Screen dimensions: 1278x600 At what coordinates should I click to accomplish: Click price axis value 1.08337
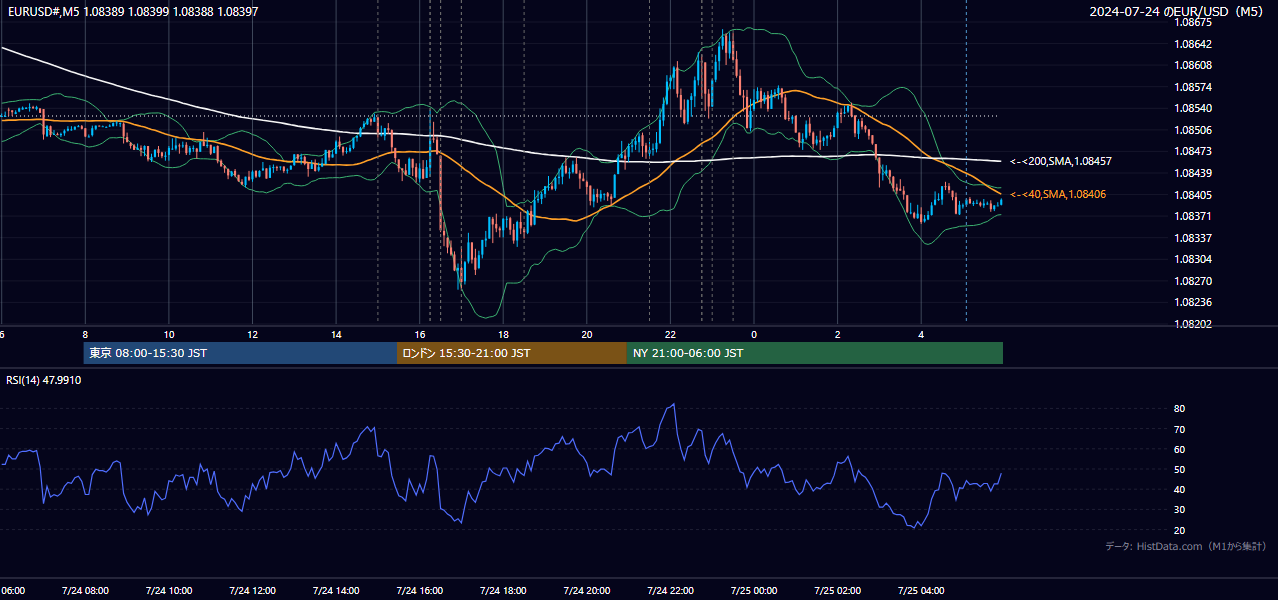pos(1194,238)
